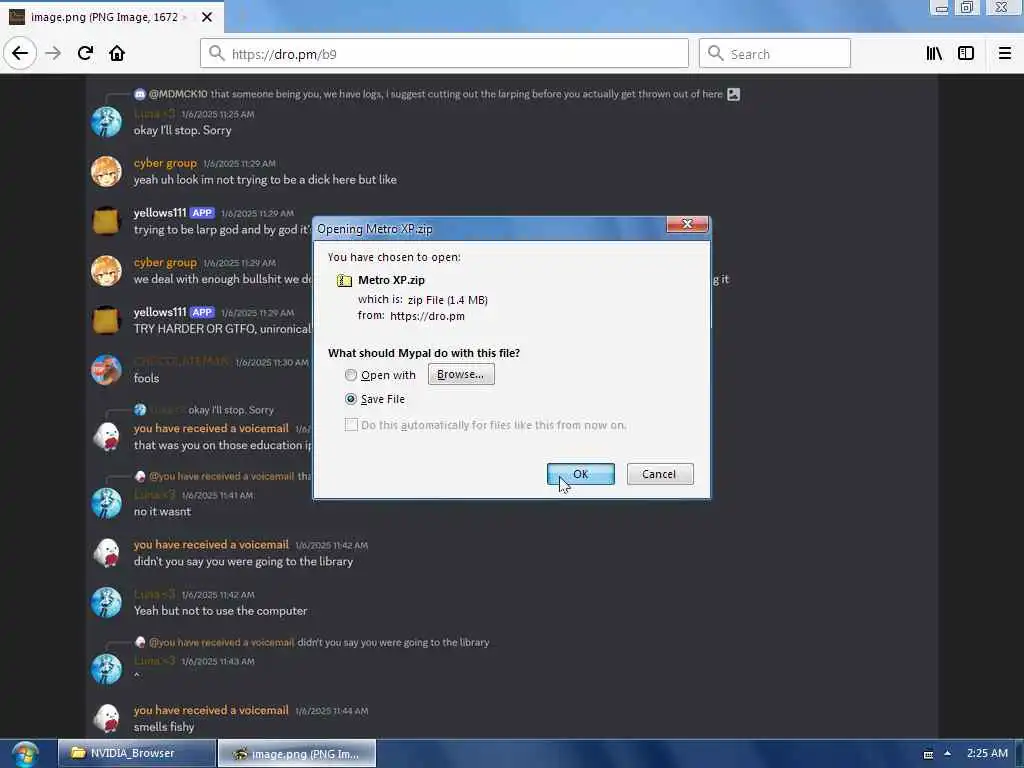Viewport: 1024px width, 768px height.
Task: Click 'didn't you say you were going to the library' message
Action: pos(243,561)
